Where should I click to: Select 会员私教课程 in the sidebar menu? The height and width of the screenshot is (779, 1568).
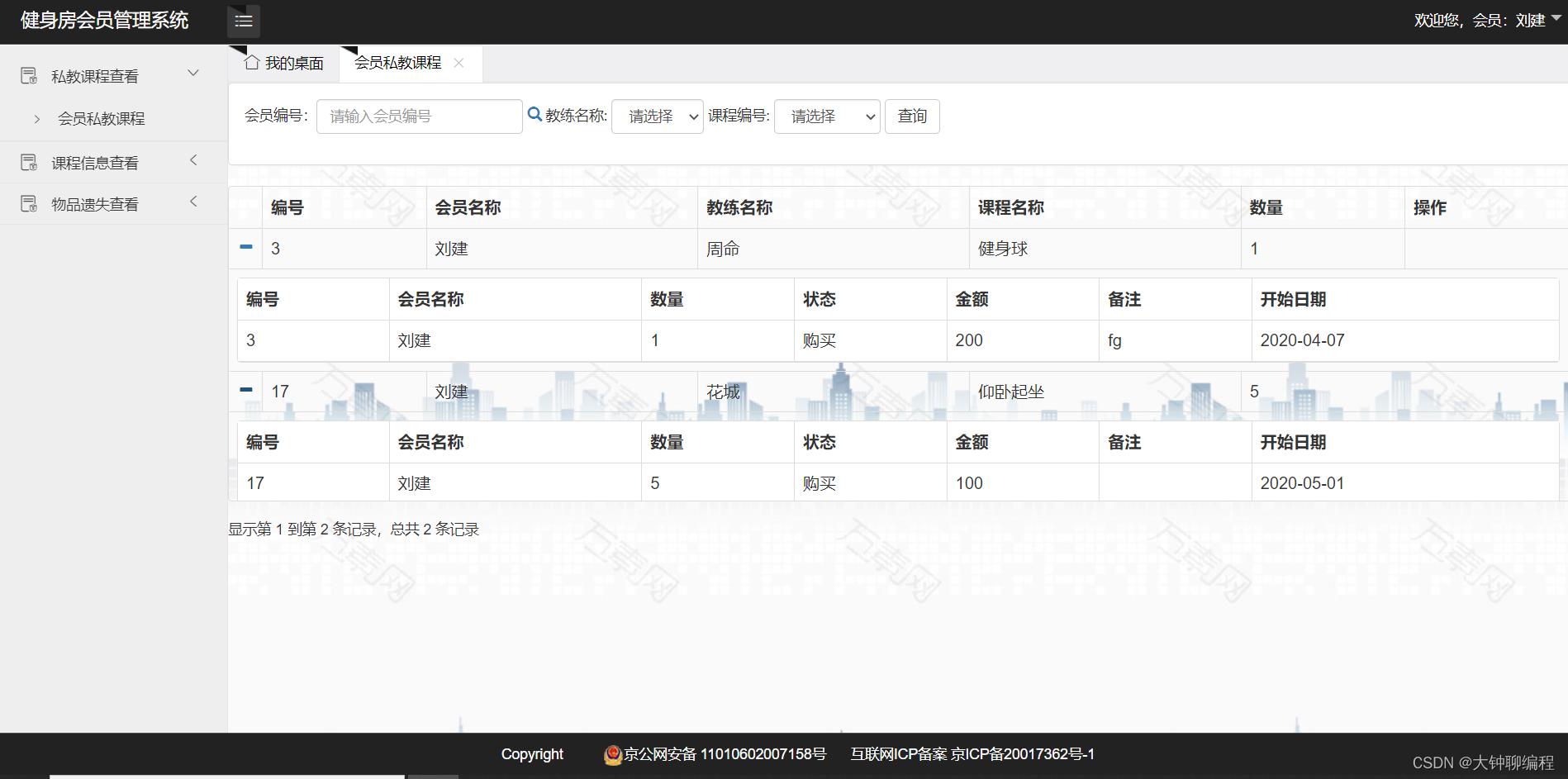point(101,118)
